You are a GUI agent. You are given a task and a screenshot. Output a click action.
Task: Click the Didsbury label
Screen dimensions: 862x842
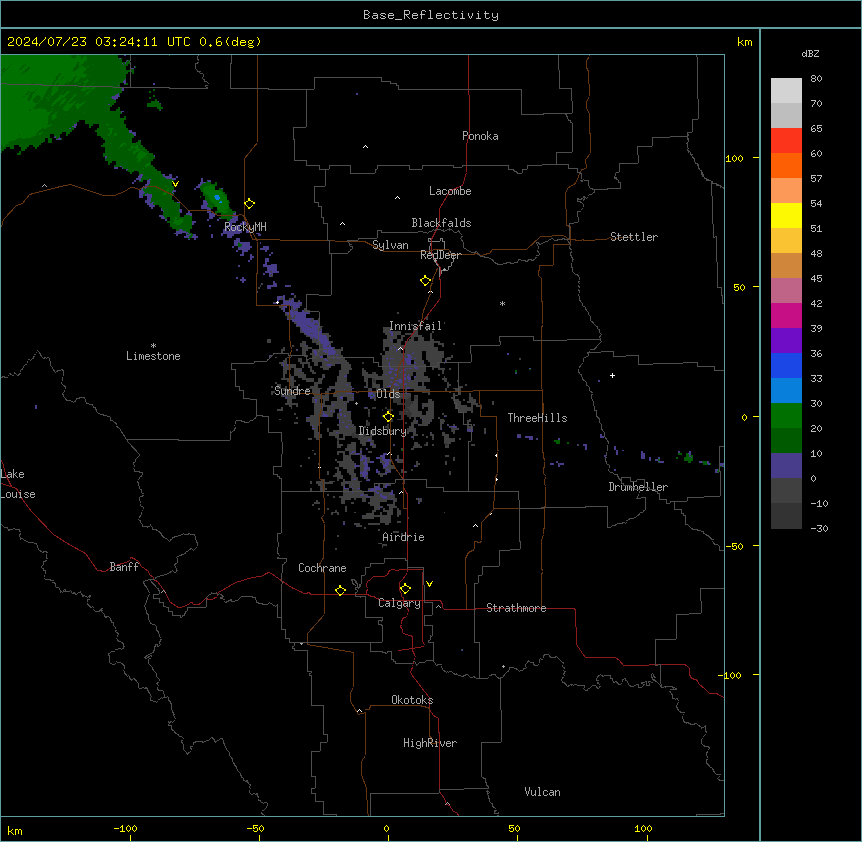tap(383, 431)
